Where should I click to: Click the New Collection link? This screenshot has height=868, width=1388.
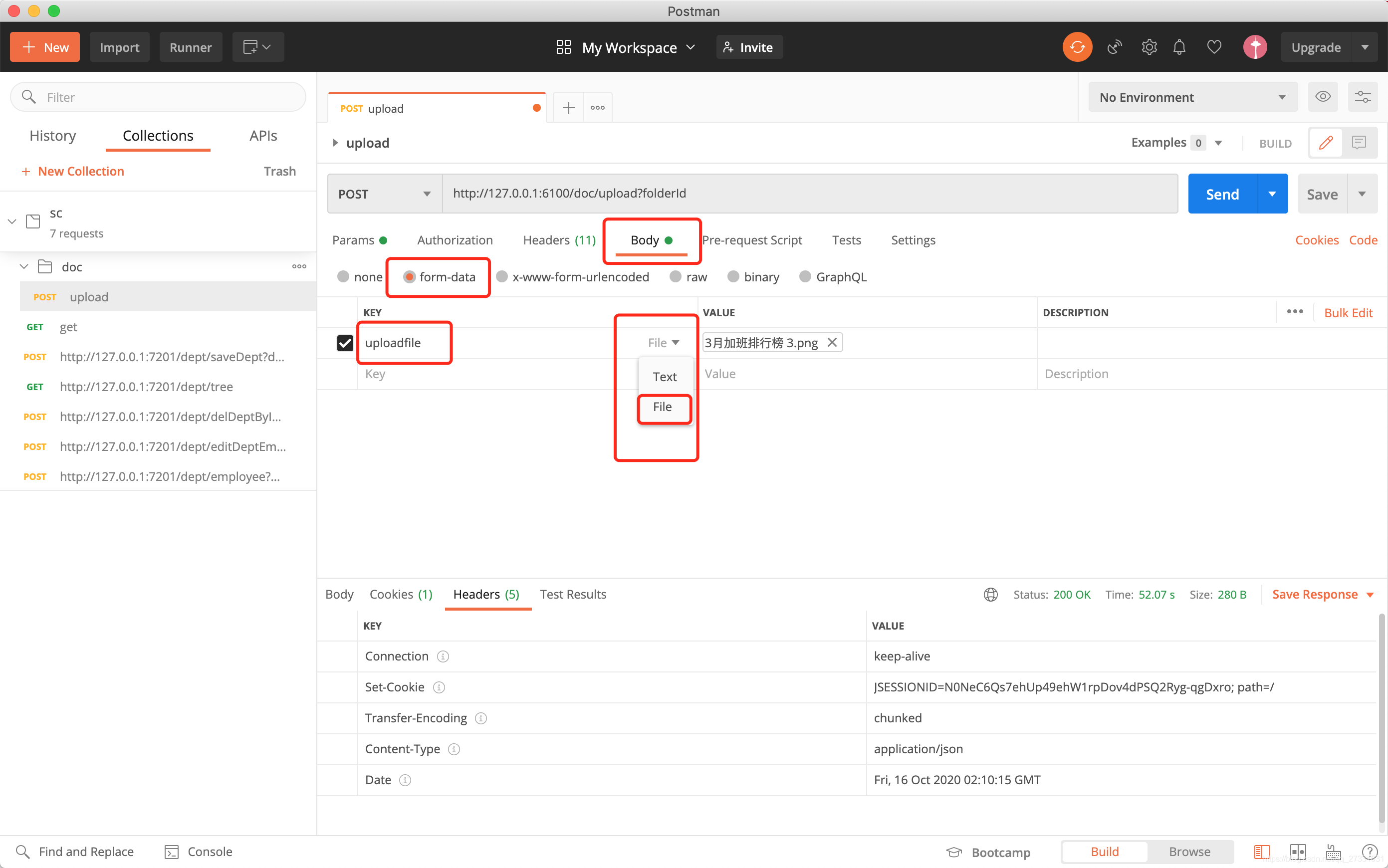[73, 171]
